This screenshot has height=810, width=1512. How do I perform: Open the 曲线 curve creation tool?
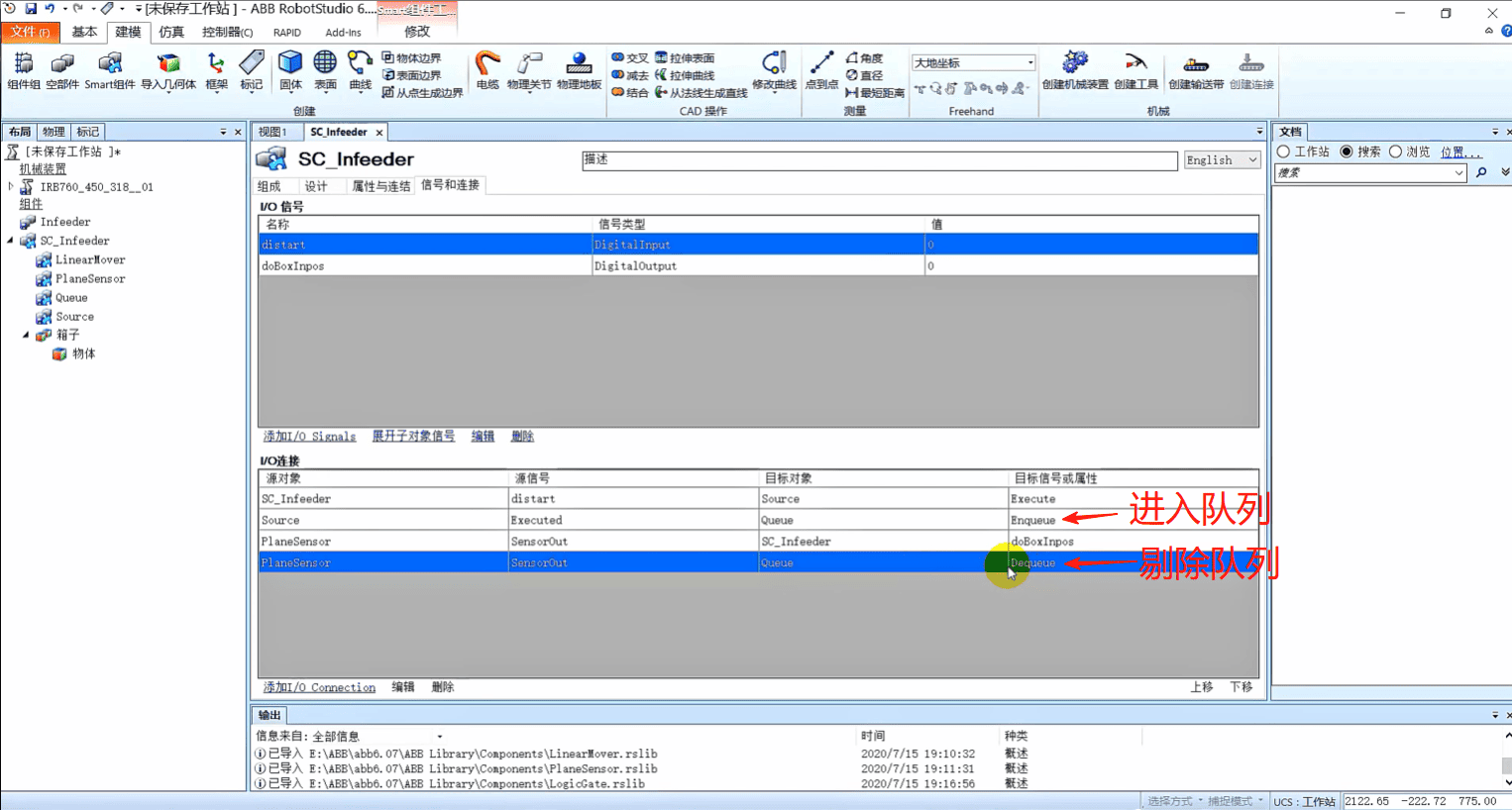pyautogui.click(x=360, y=71)
